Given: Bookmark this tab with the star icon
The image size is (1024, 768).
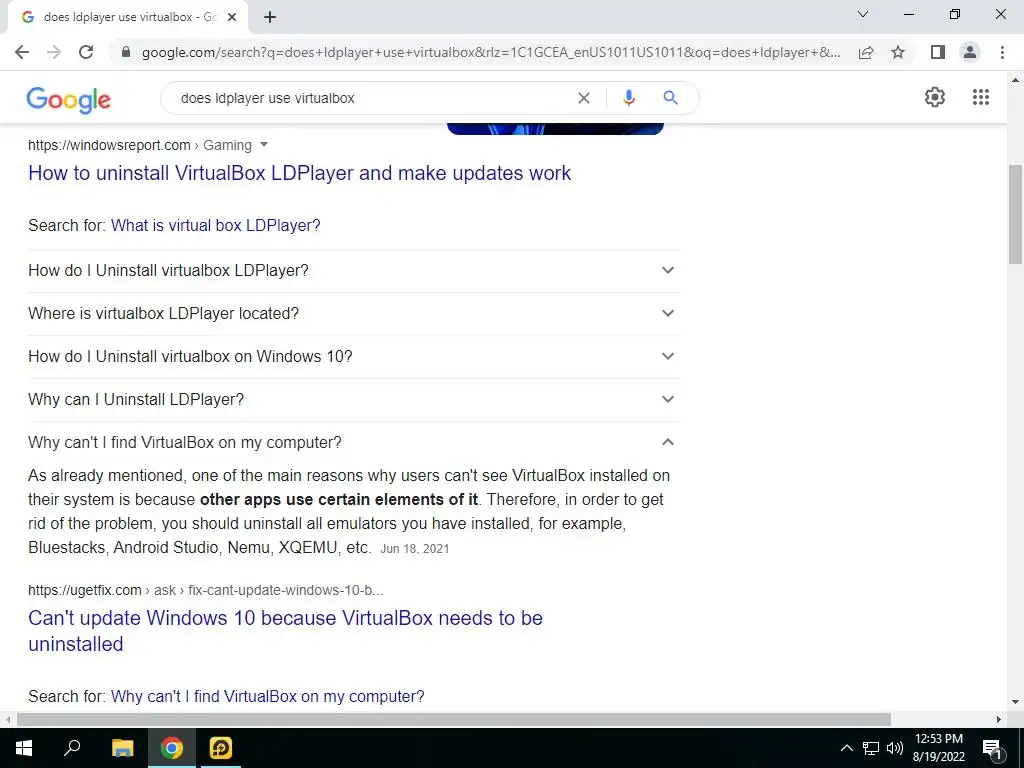Looking at the screenshot, I should (x=898, y=52).
